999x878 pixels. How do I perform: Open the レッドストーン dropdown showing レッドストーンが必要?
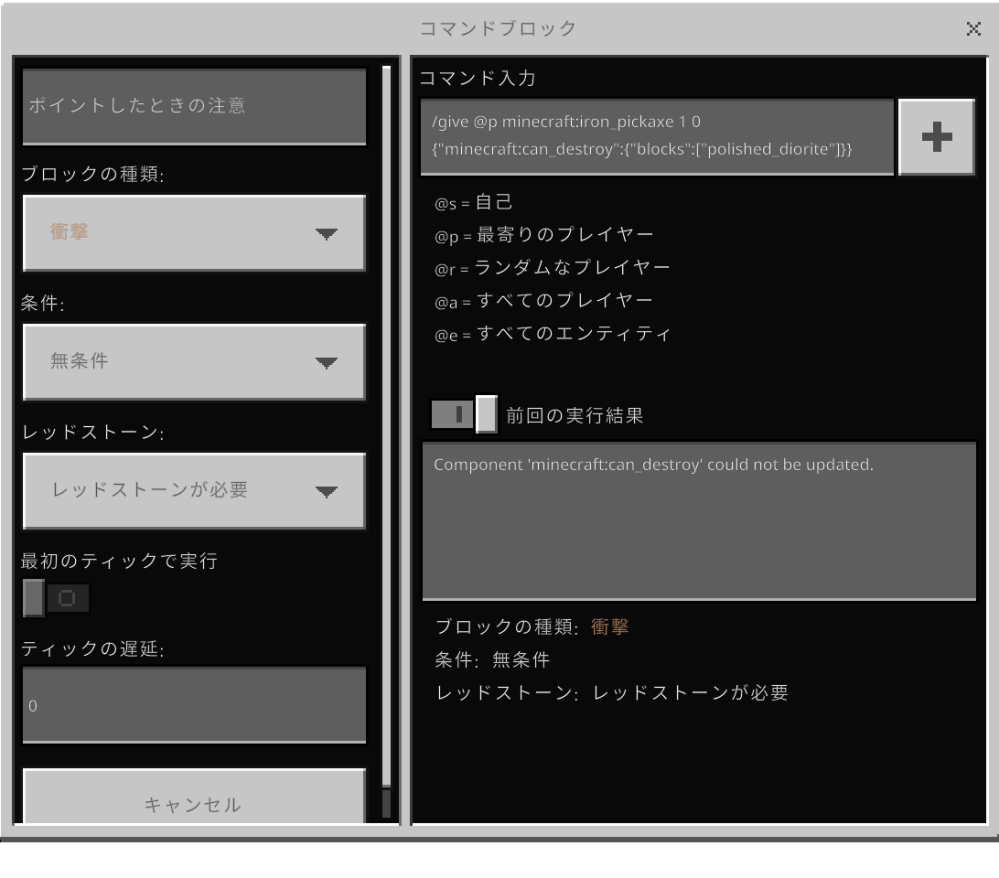194,491
